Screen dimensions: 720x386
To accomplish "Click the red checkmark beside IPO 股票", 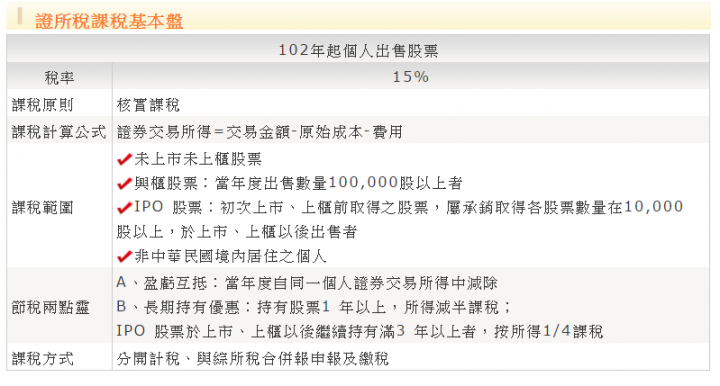I will [x=124, y=208].
